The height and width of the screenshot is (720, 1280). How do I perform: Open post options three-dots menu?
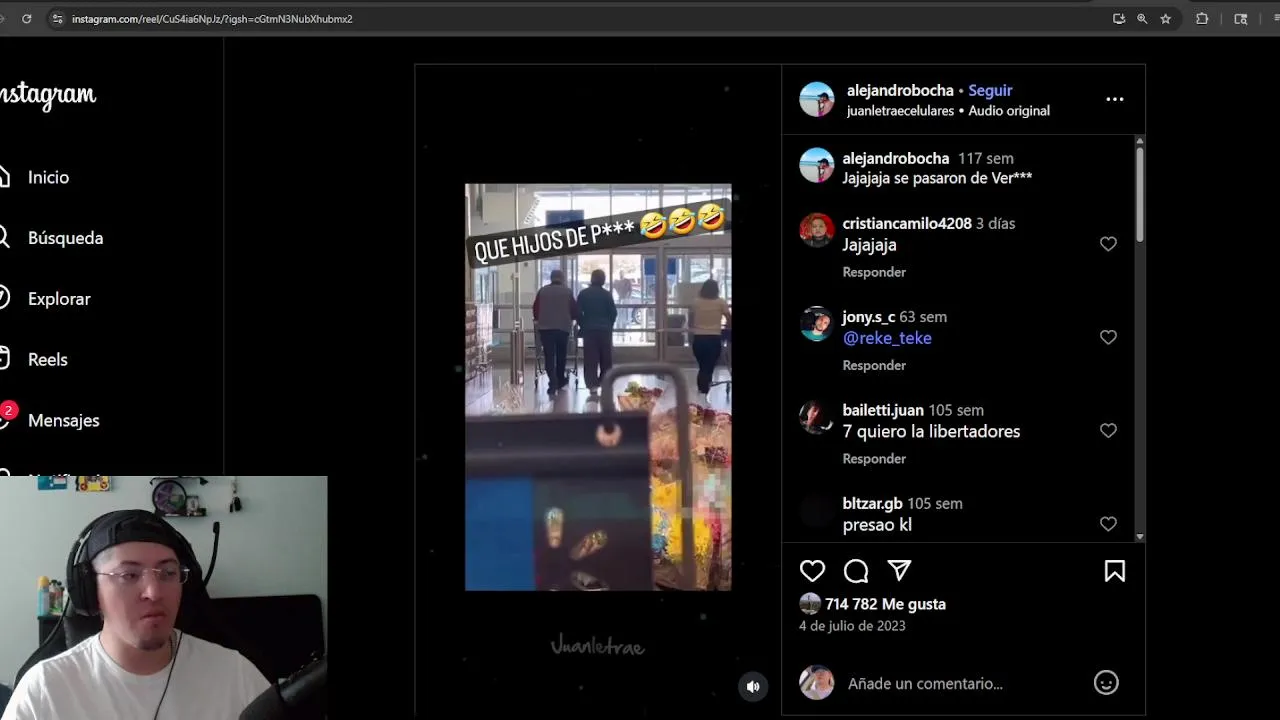point(1114,99)
